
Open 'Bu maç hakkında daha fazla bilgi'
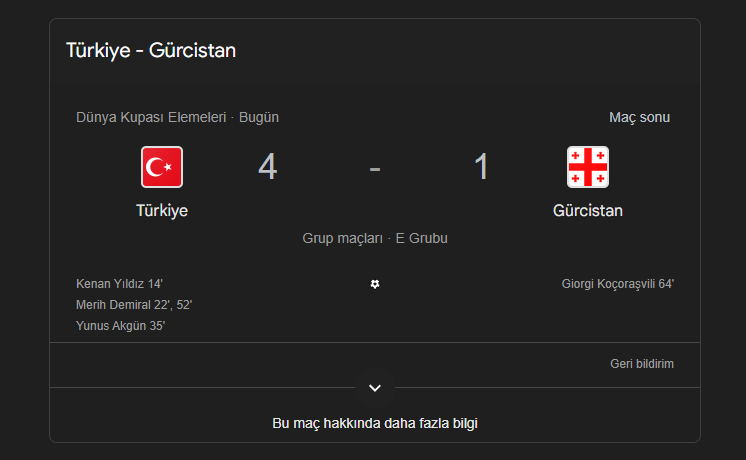[375, 423]
